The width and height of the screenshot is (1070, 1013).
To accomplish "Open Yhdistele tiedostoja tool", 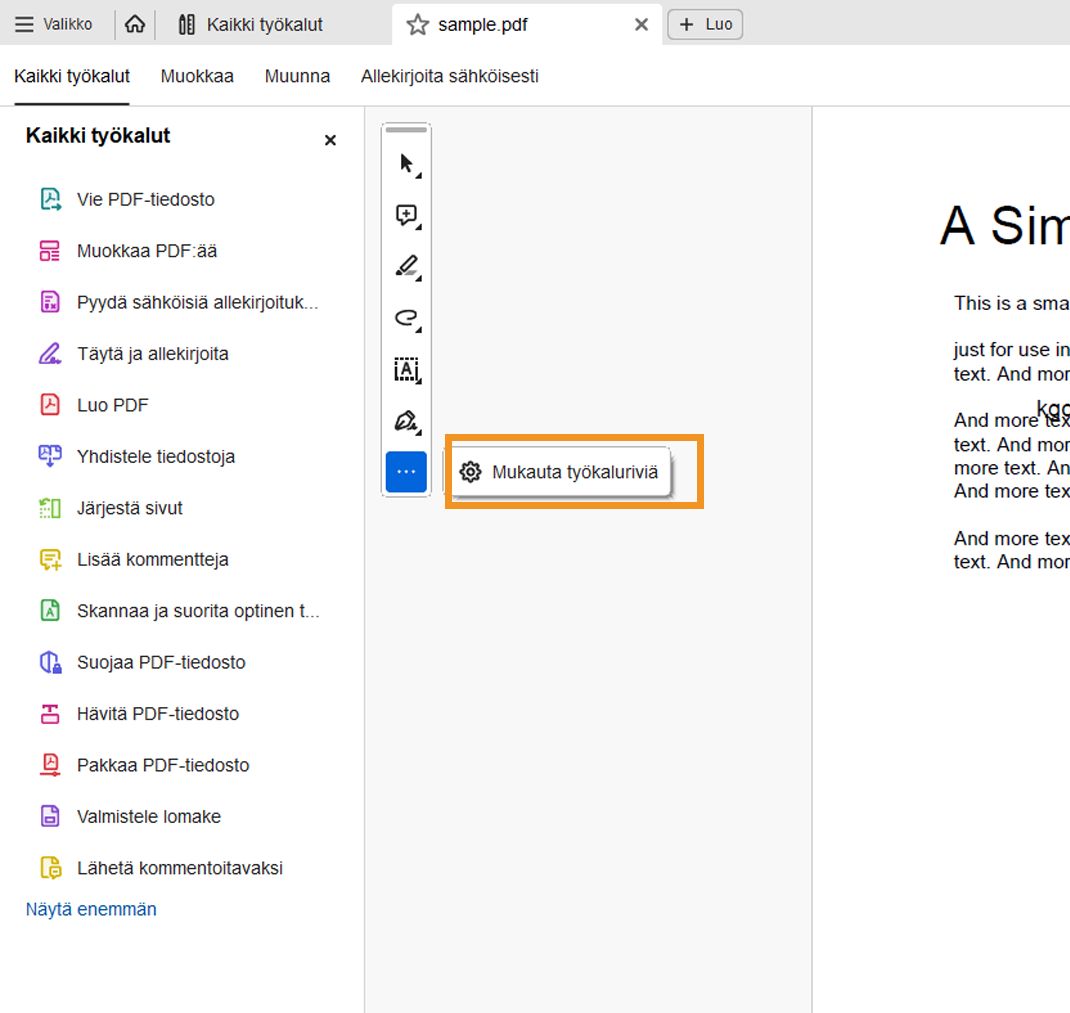I will (x=155, y=457).
